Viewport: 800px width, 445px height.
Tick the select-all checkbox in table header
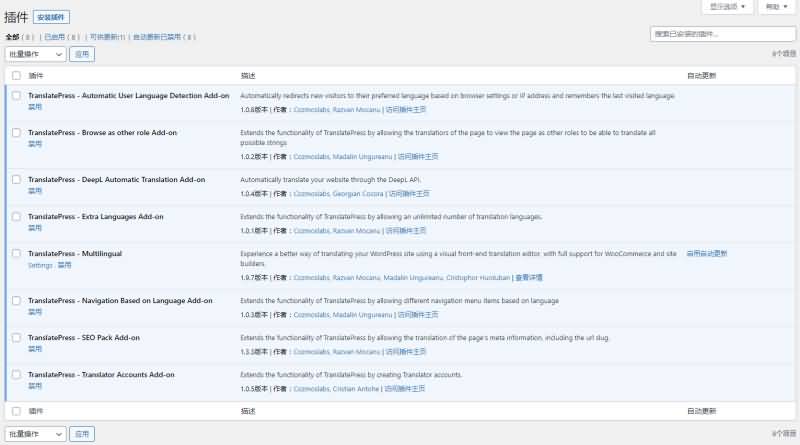16,76
